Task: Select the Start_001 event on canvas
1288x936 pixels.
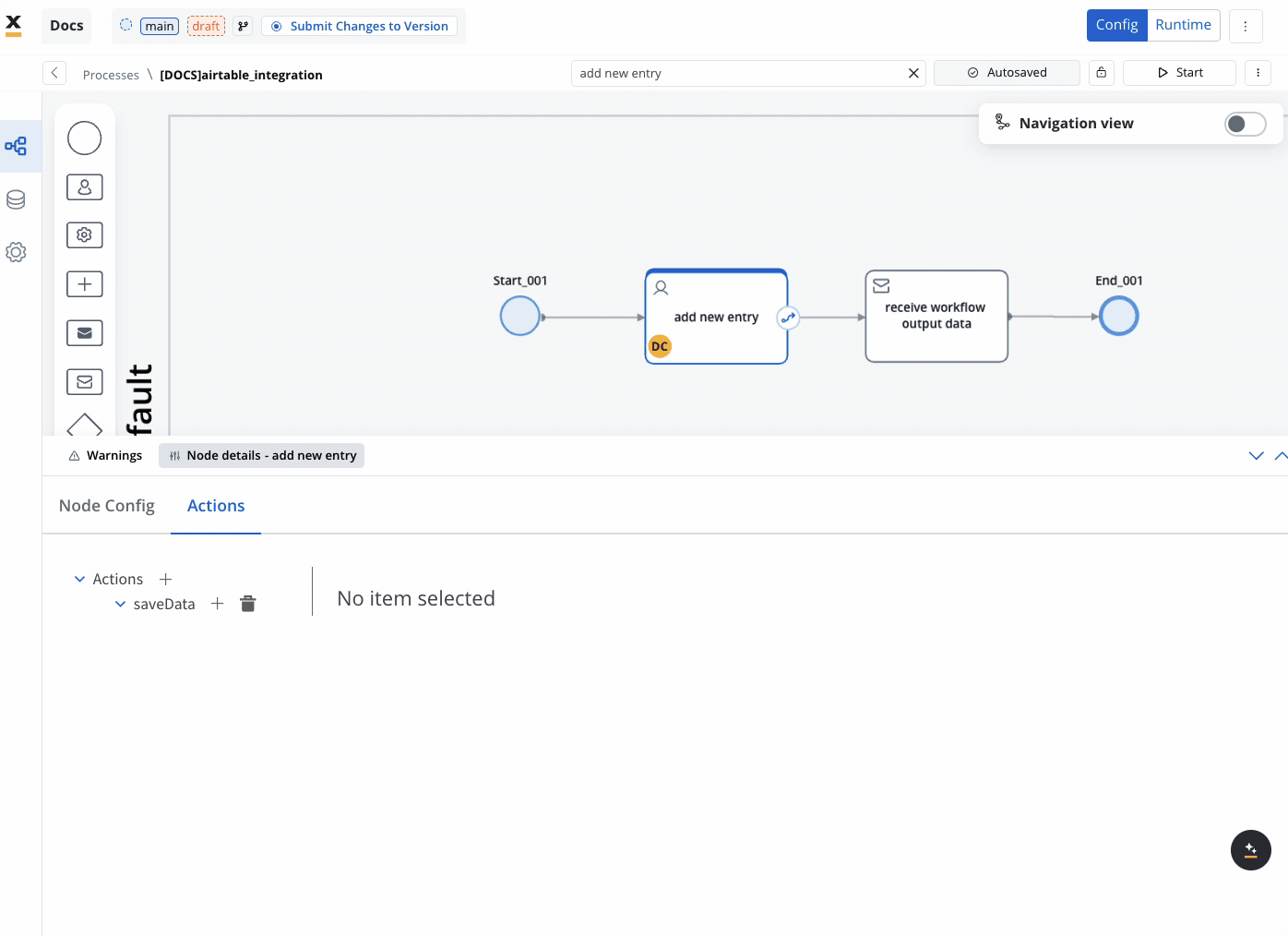Action: (520, 317)
